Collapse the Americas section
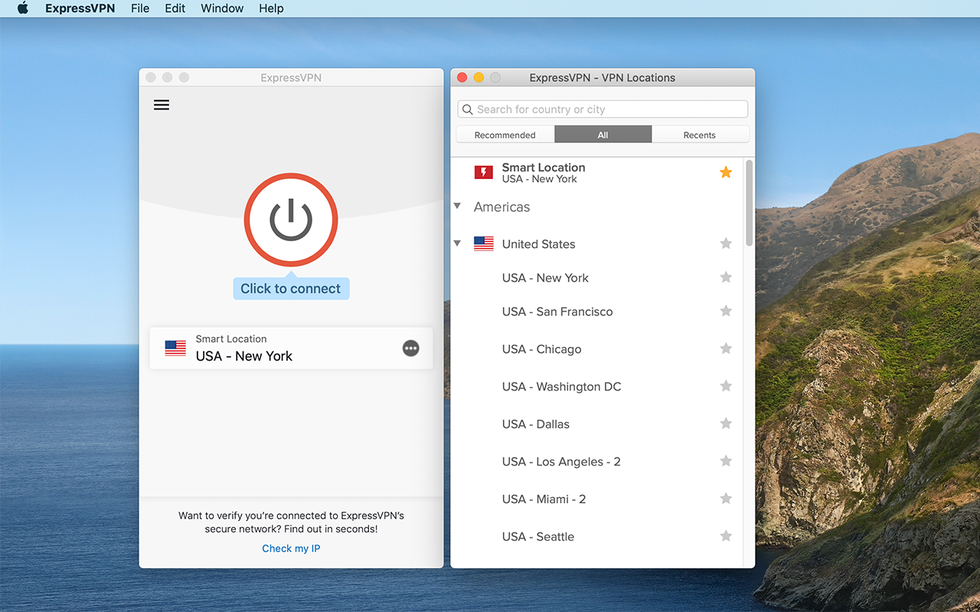980x612 pixels. point(458,207)
